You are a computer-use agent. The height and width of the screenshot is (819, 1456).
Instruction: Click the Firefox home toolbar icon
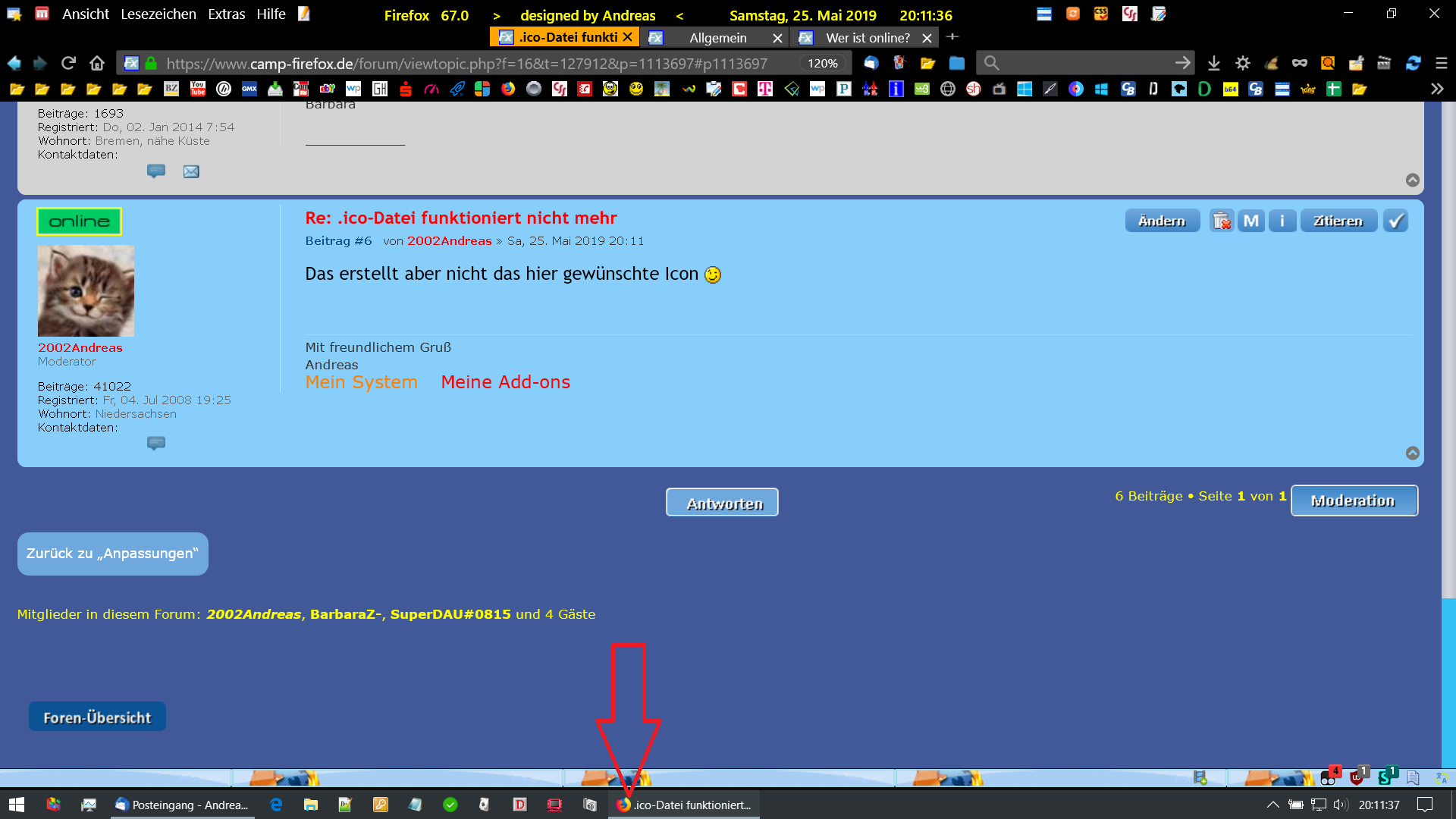97,63
